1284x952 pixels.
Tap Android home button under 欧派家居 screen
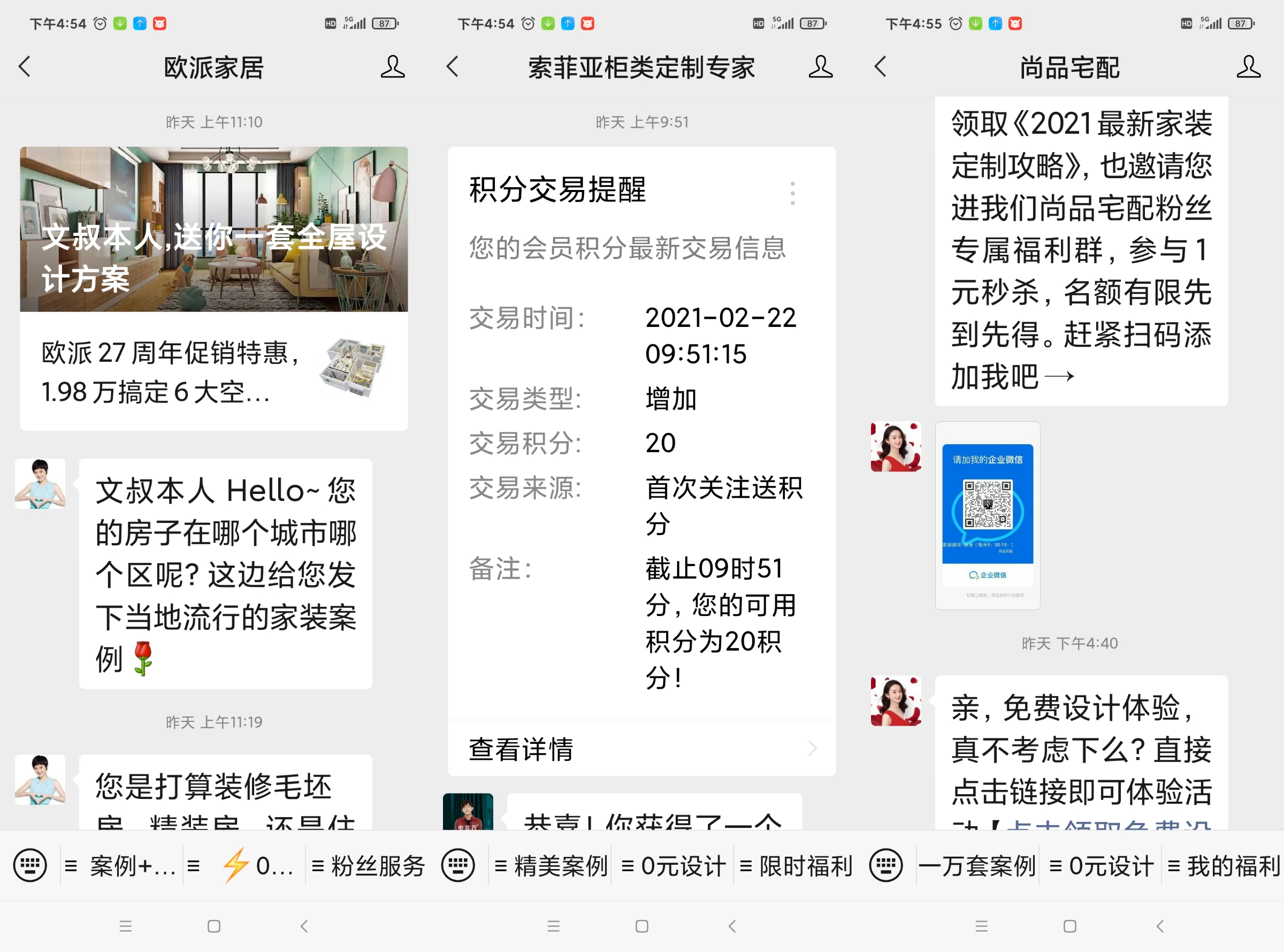click(213, 926)
